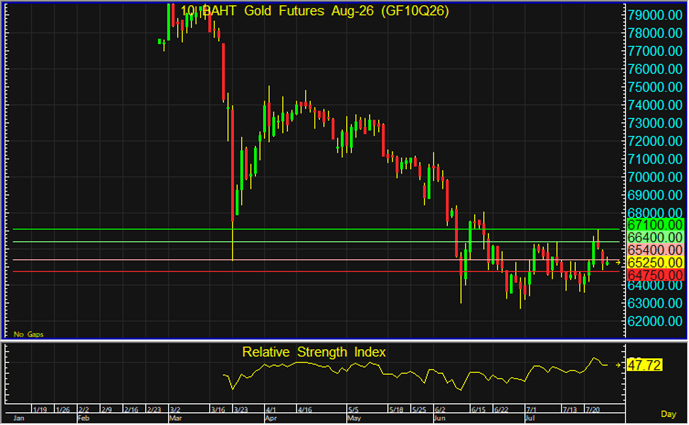
Task: Click the 62000.00 price axis label
Action: (x=655, y=321)
